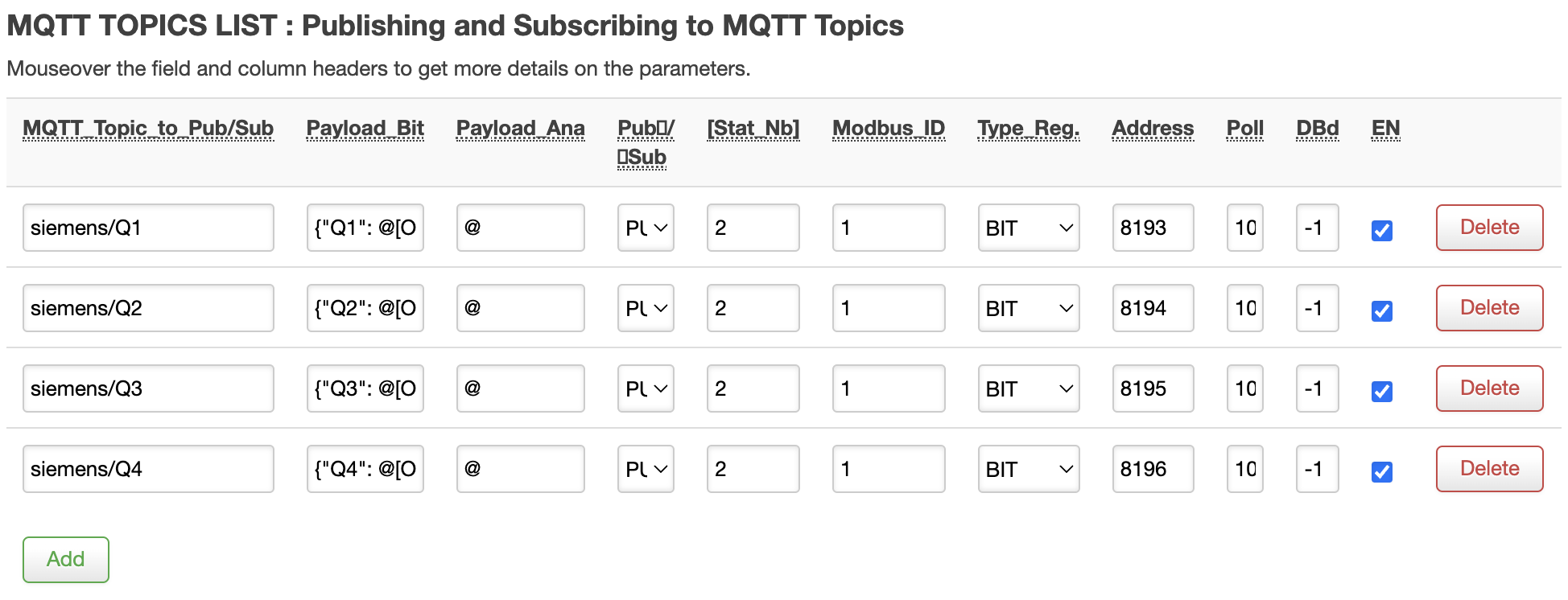Expand Type_Reg BIT dropdown for siemens/Q2
Image resolution: width=1568 pixels, height=600 pixels.
click(x=1028, y=308)
